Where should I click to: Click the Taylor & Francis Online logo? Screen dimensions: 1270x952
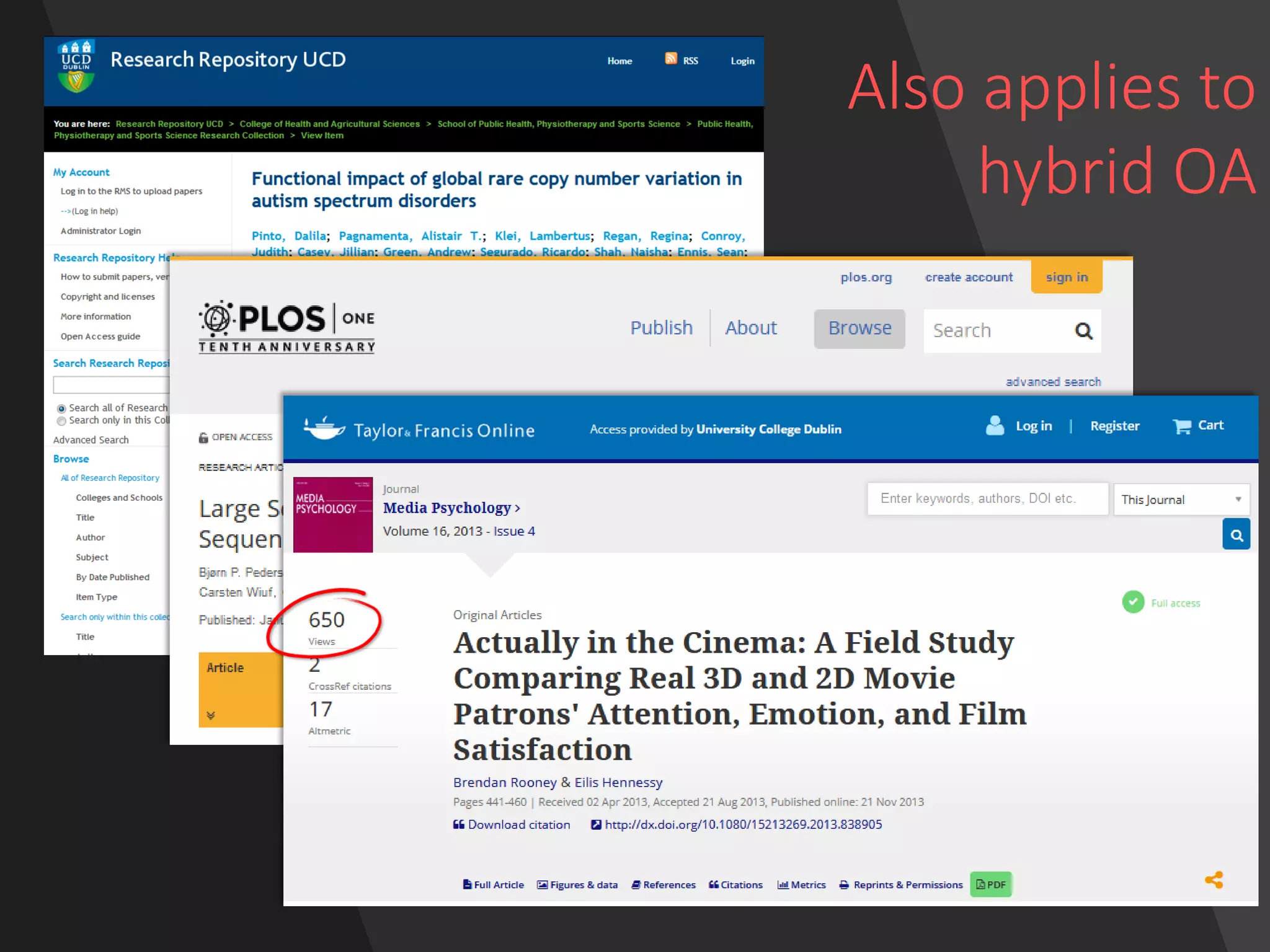point(419,429)
